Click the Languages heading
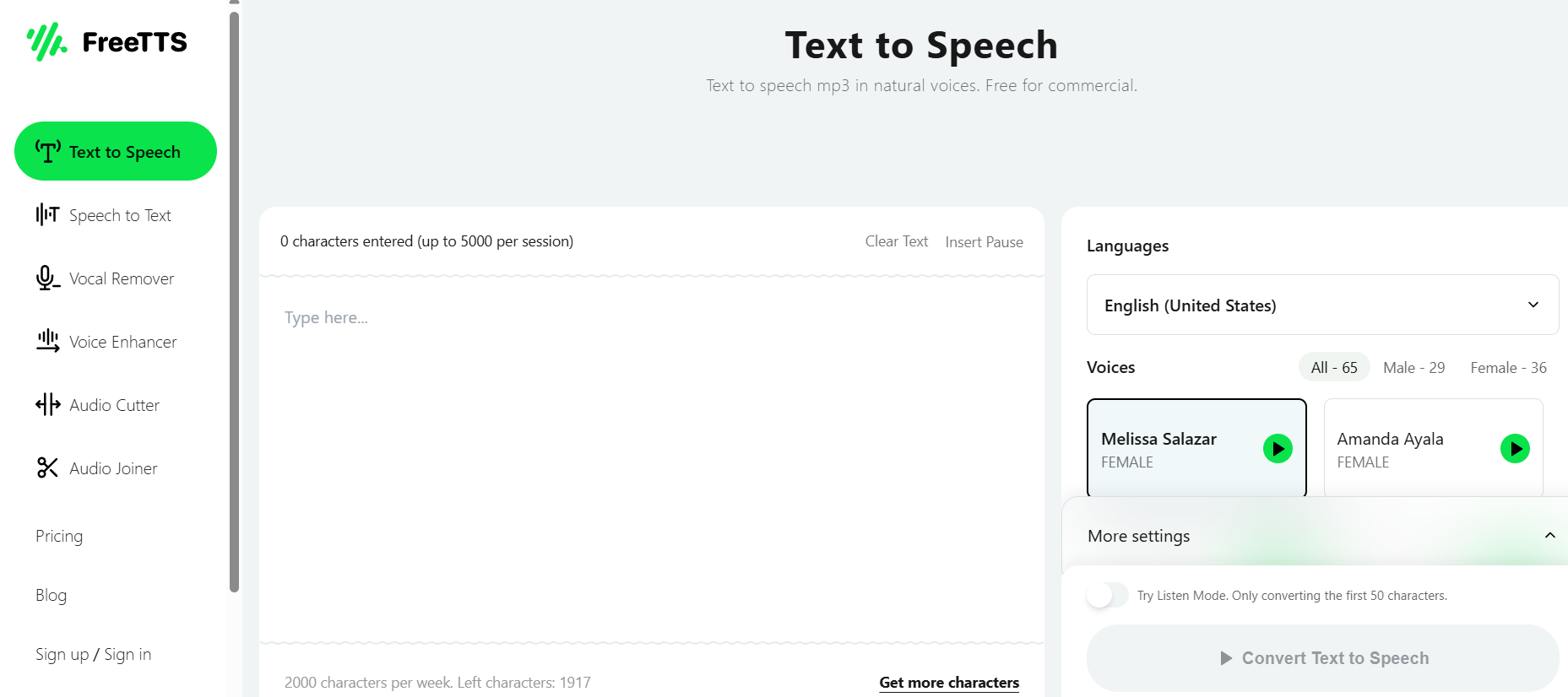Screen dimensions: 1568x697 click(x=1128, y=246)
